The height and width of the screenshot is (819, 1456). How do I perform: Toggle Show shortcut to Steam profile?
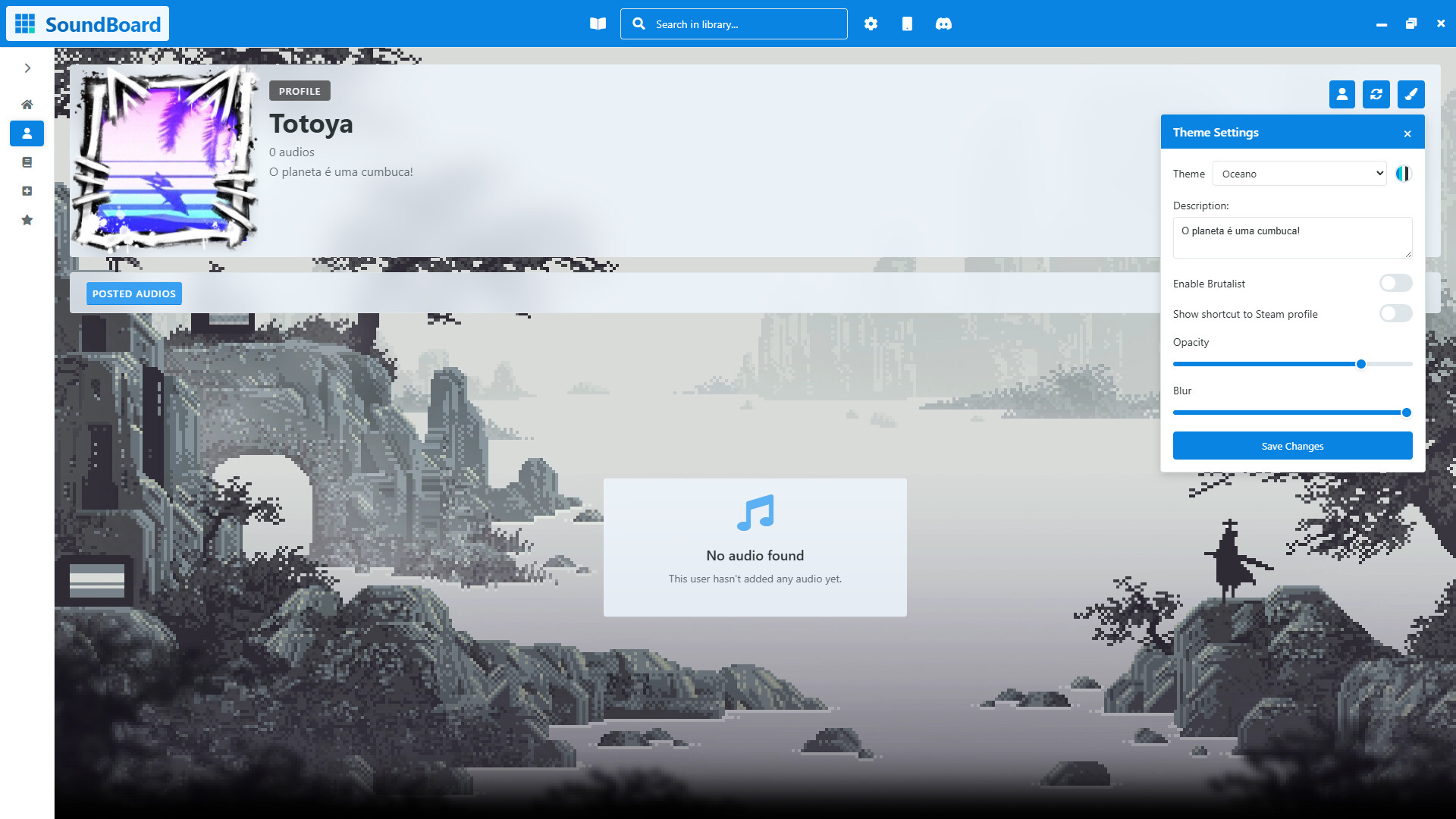pos(1395,313)
